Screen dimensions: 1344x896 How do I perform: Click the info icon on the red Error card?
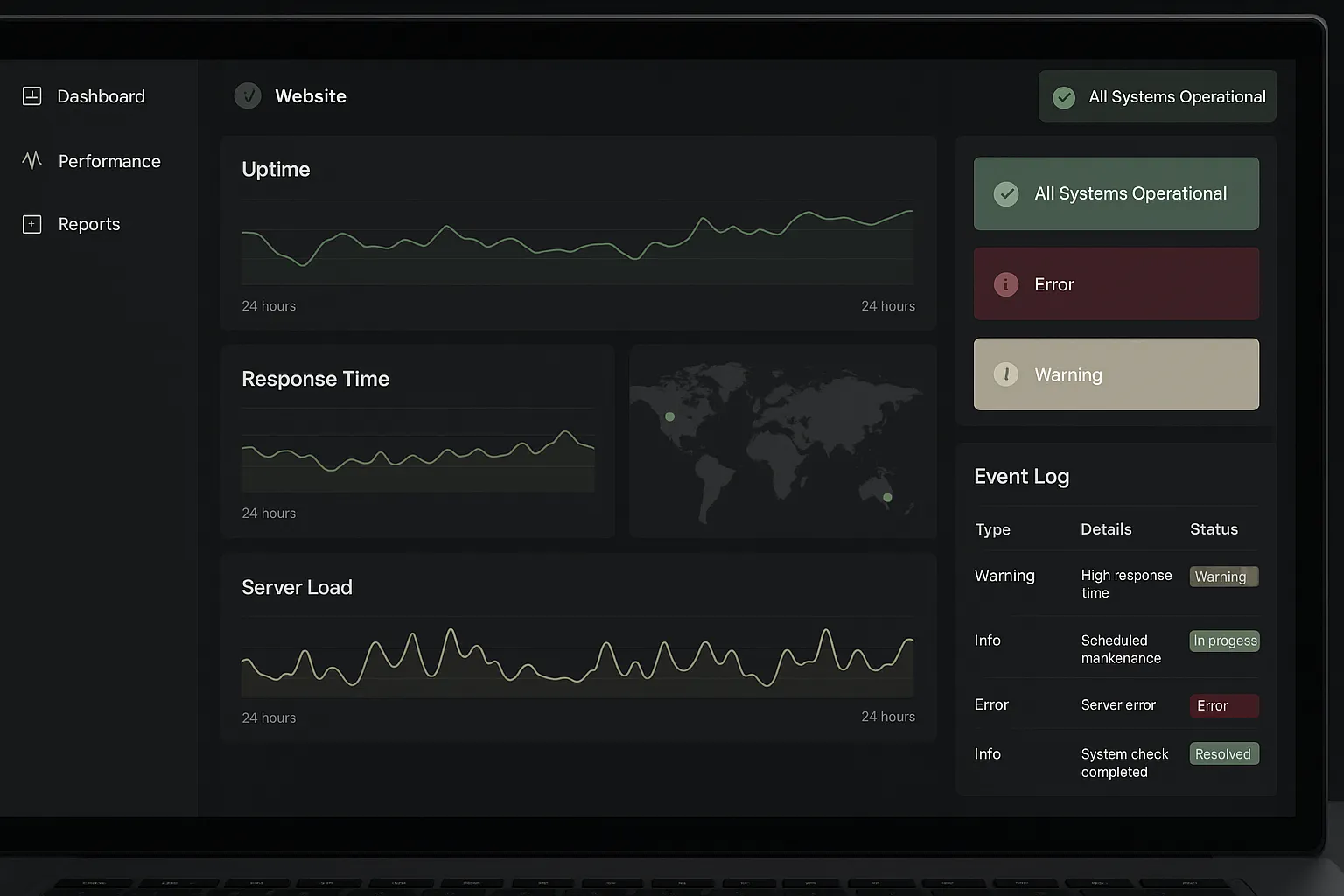coord(1006,284)
